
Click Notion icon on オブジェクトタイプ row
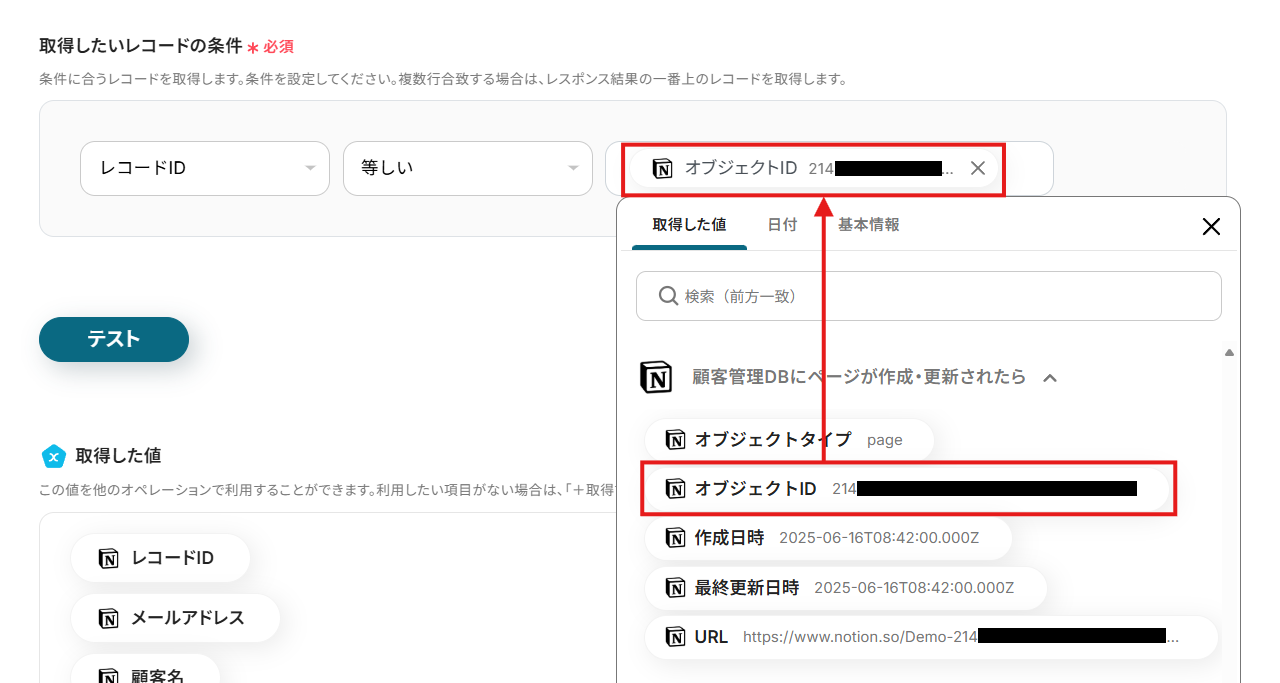point(676,440)
